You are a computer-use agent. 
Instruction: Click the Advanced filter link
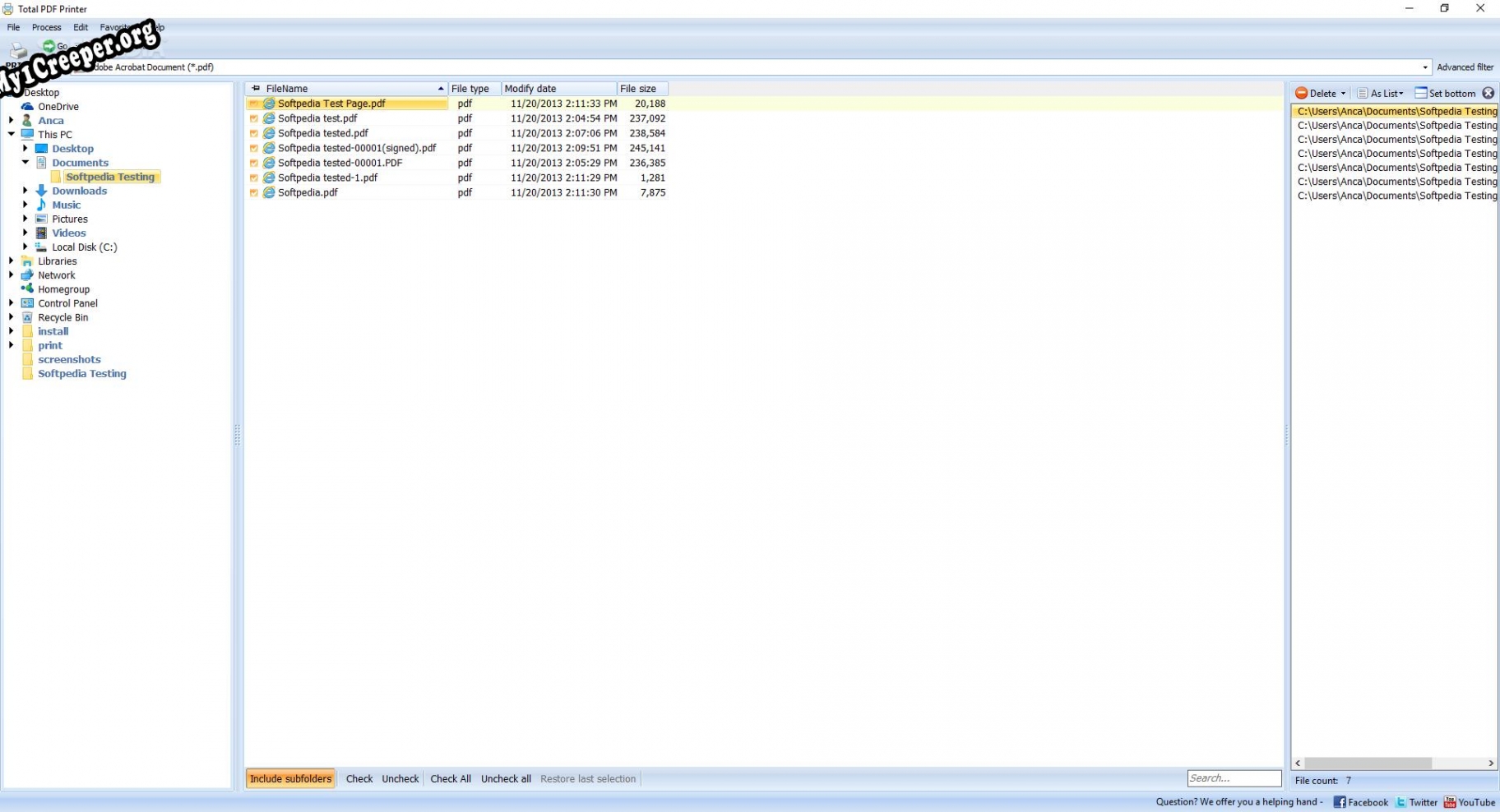tap(1465, 67)
